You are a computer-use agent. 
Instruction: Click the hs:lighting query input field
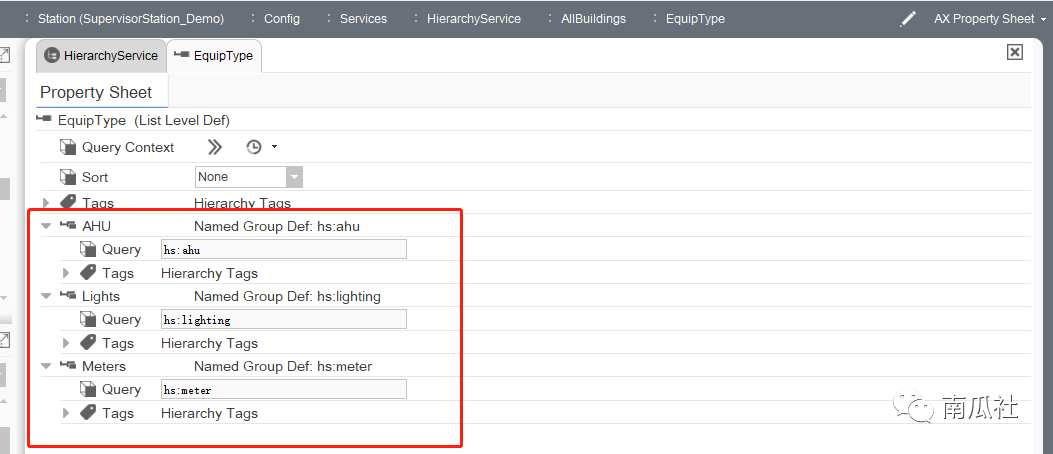(x=283, y=320)
